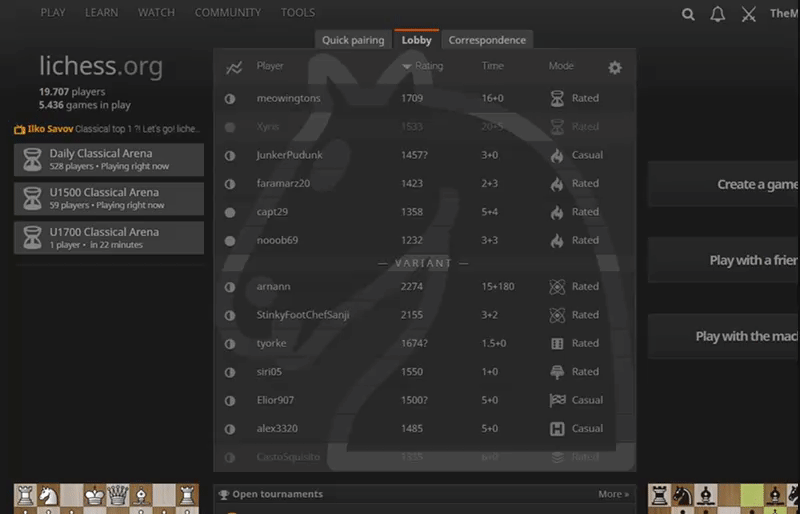
Task: Click trophy icon next to Open tournaments
Action: pos(223,494)
